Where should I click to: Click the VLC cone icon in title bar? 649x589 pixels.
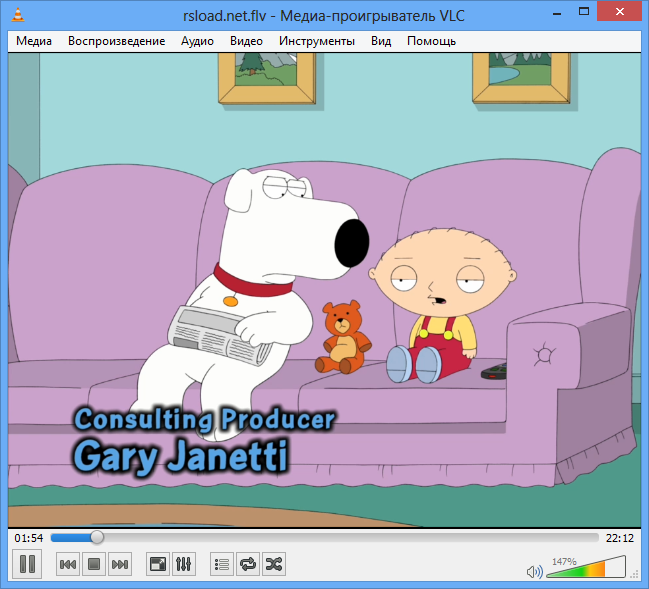click(x=18, y=15)
